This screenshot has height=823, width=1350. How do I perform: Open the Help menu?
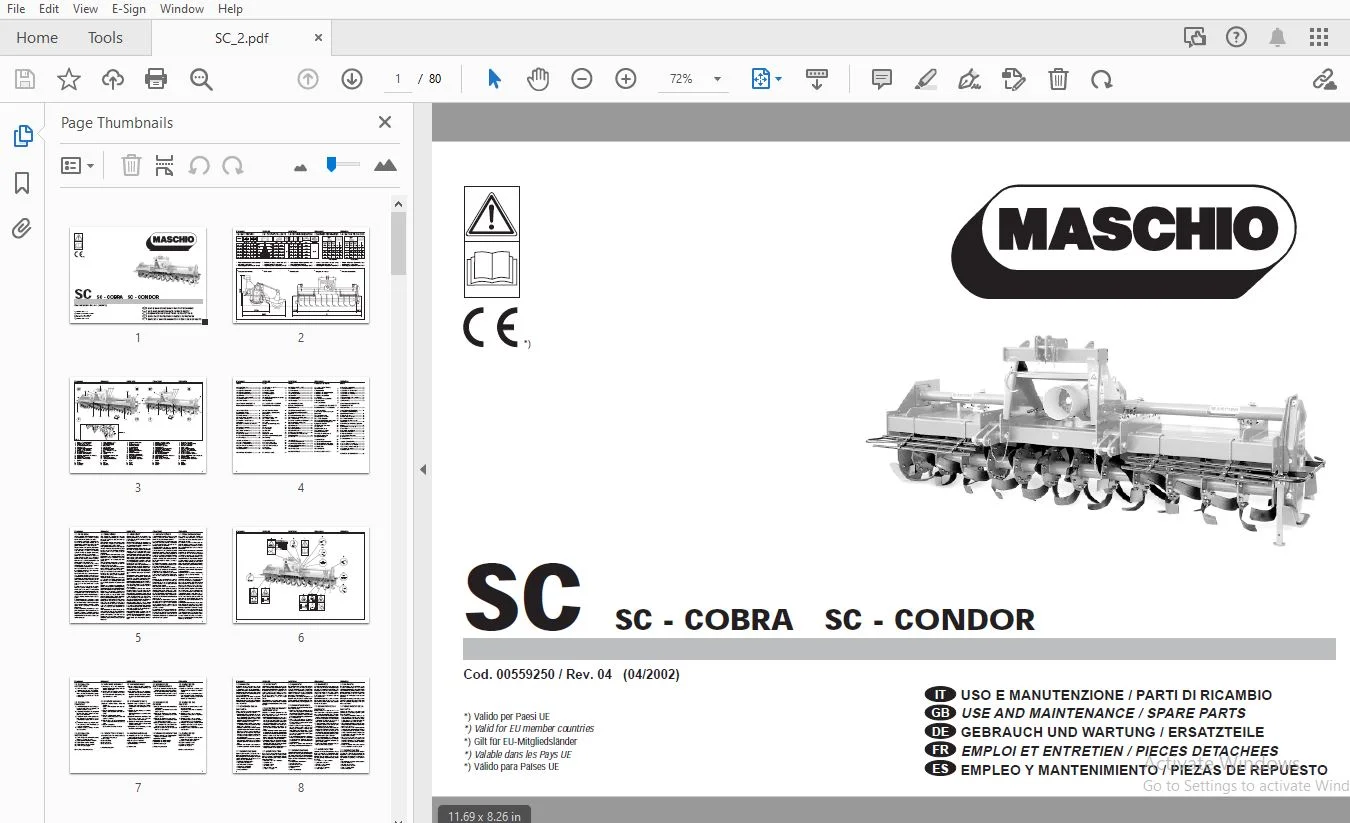(x=230, y=9)
